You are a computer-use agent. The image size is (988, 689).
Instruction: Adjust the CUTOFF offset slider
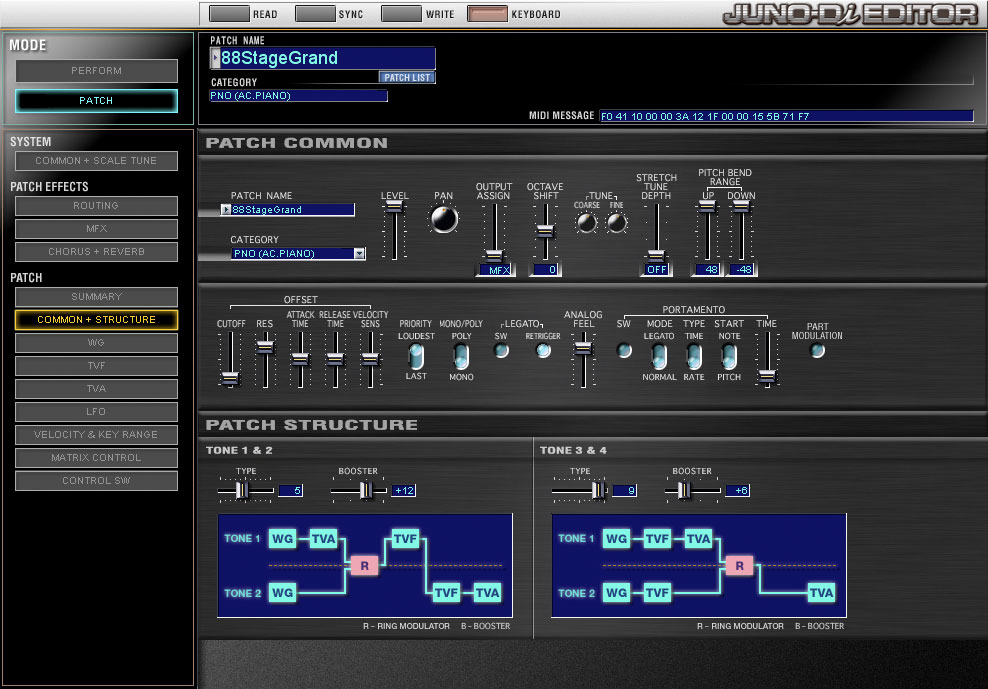[230, 378]
